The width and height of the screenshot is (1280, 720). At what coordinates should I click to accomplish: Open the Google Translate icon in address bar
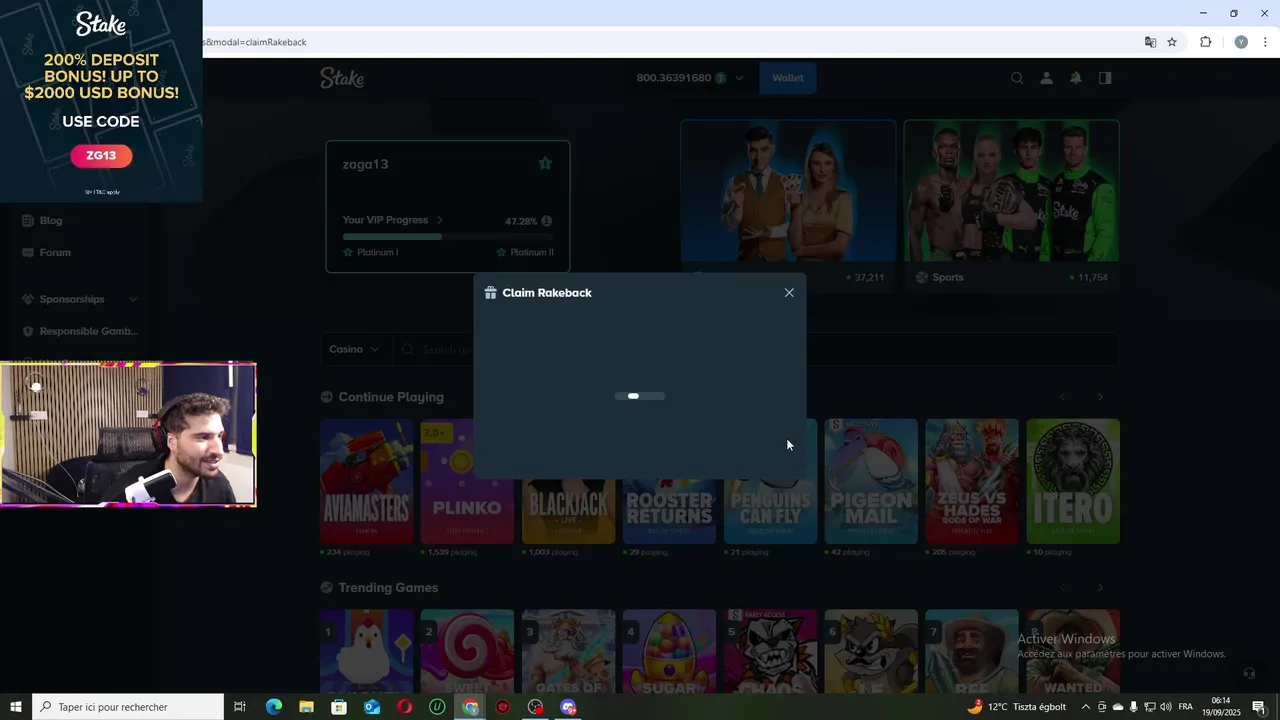(1150, 42)
